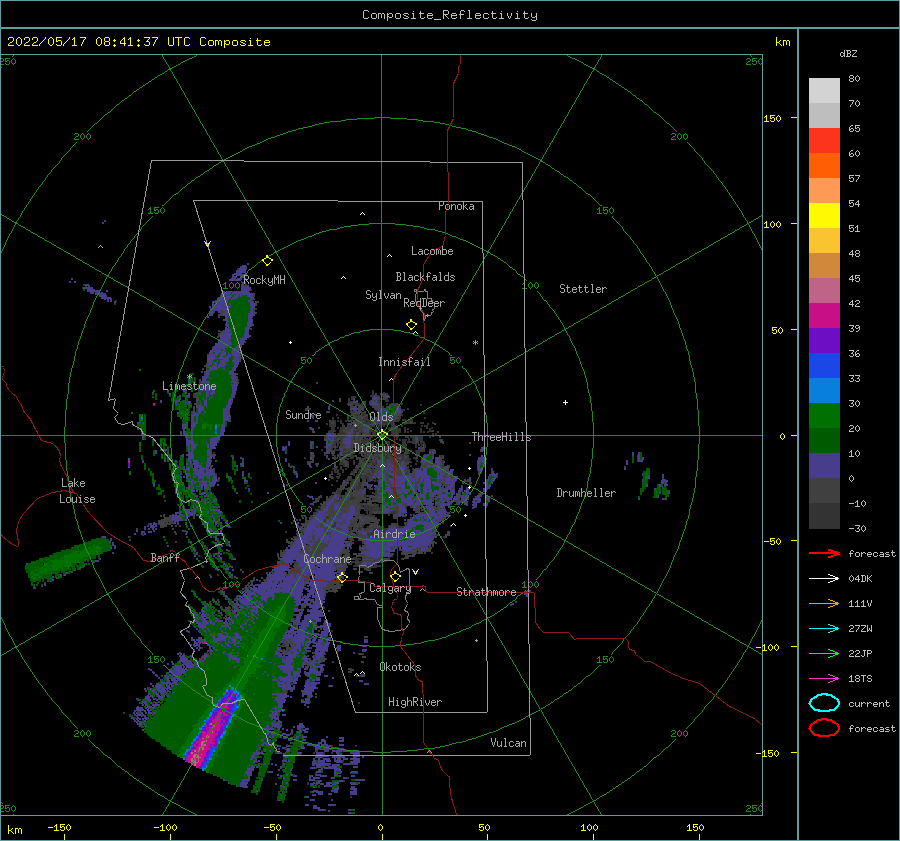Select the green 30 dBZ color swatch

pos(824,416)
